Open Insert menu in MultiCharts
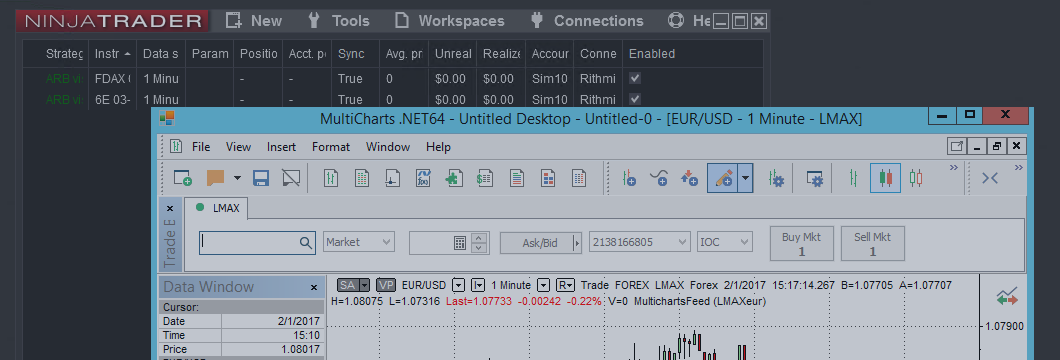Viewport: 1060px width, 360px height. pos(281,147)
